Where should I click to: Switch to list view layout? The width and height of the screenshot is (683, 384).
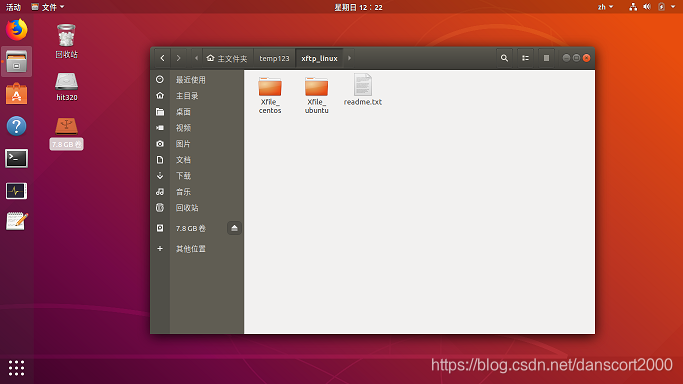[526, 58]
